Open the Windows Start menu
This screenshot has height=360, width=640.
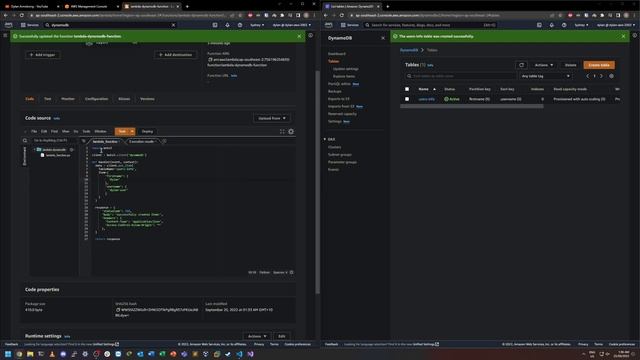click(8, 354)
